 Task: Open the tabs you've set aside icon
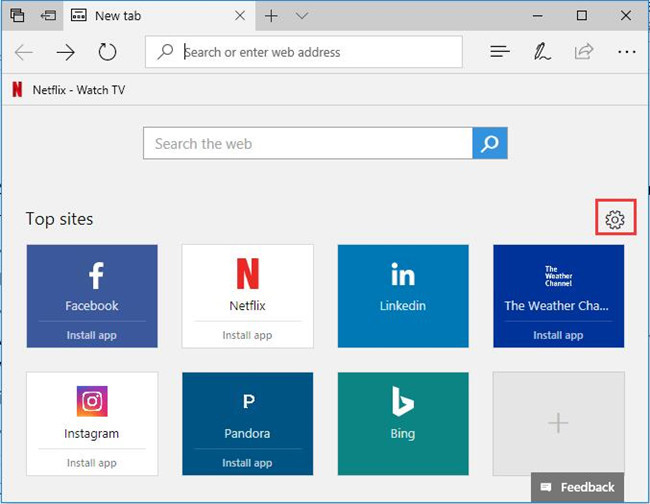pos(17,15)
